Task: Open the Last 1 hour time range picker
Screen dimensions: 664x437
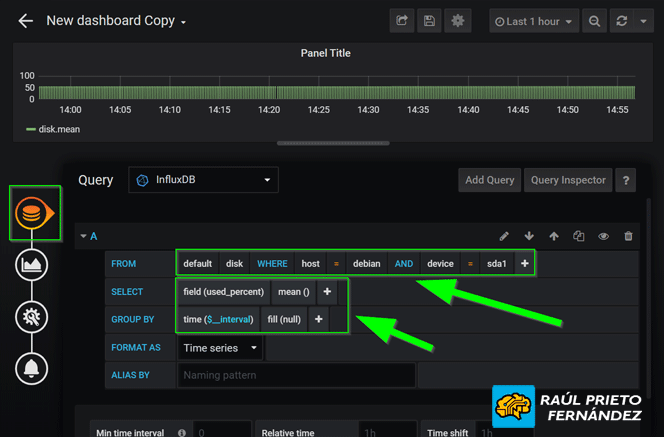Action: (534, 21)
